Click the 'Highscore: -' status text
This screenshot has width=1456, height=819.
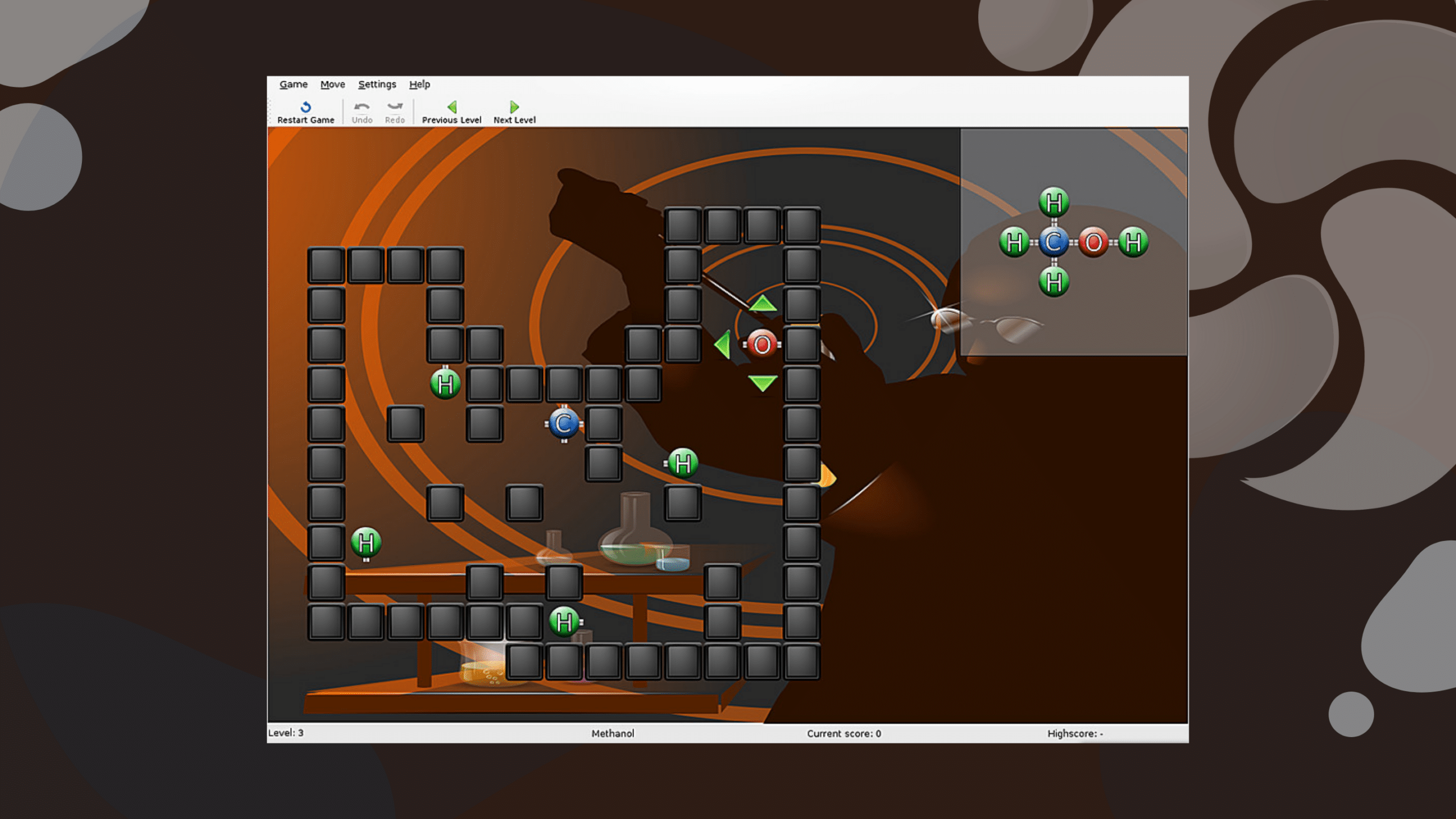(1075, 733)
